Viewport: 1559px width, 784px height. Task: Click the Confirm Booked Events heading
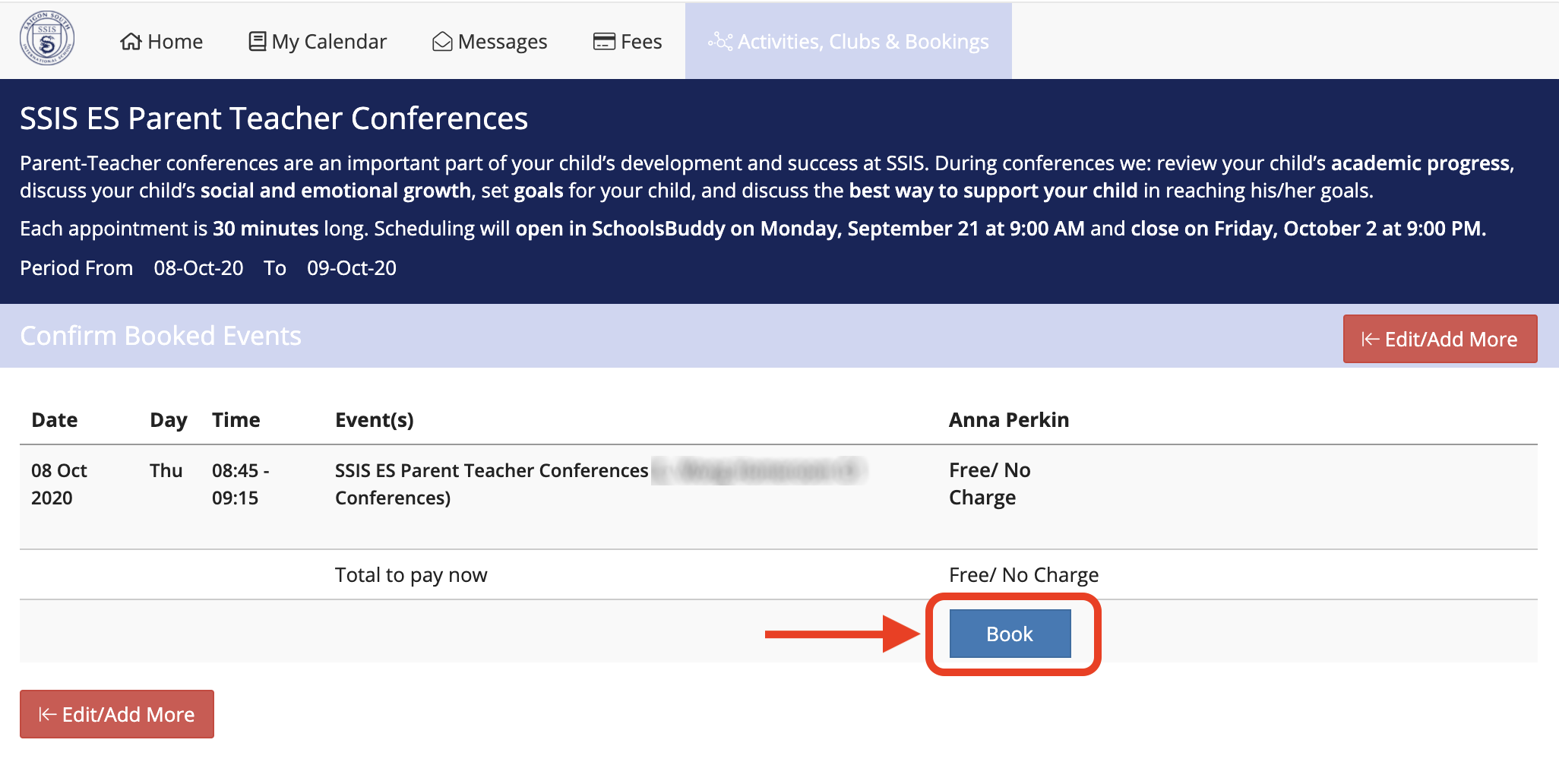(160, 336)
